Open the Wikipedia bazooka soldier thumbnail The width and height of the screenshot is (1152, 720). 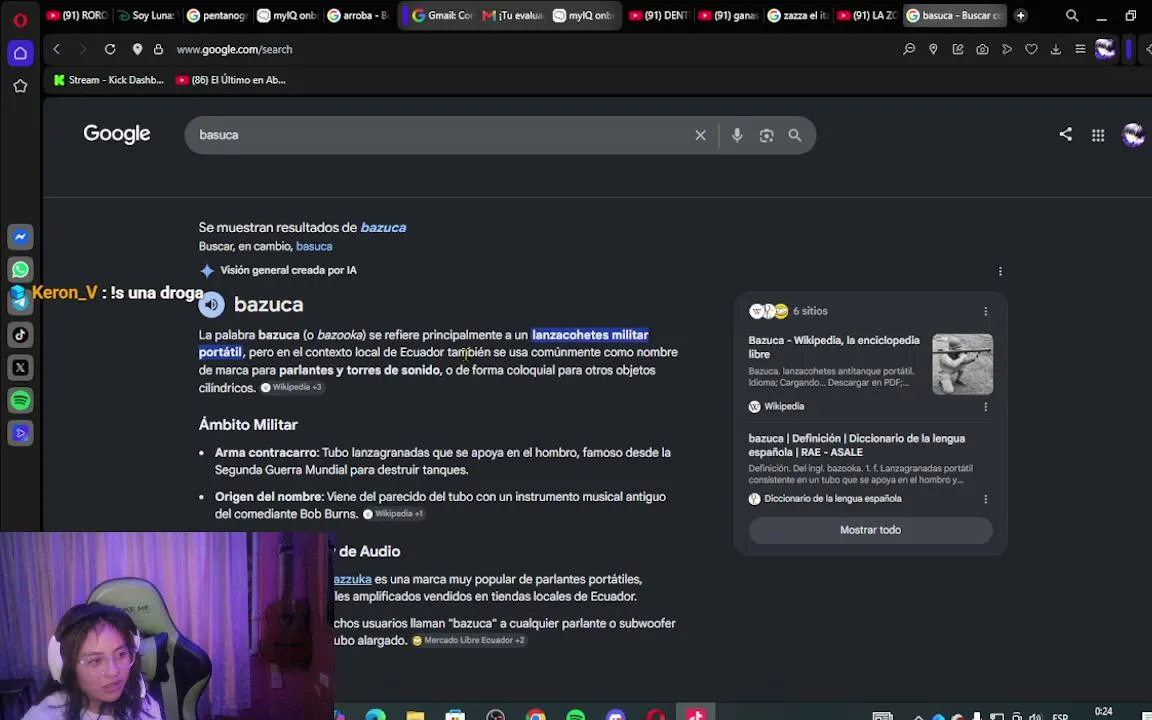point(962,364)
